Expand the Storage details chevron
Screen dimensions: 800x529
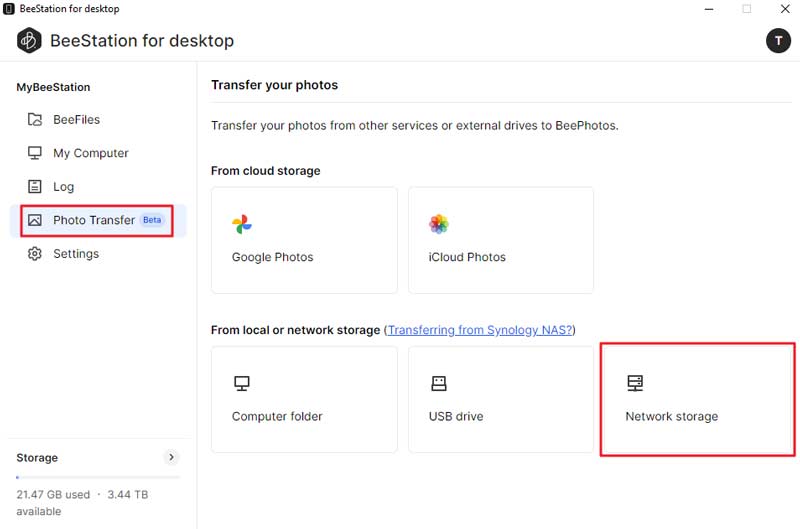(171, 457)
